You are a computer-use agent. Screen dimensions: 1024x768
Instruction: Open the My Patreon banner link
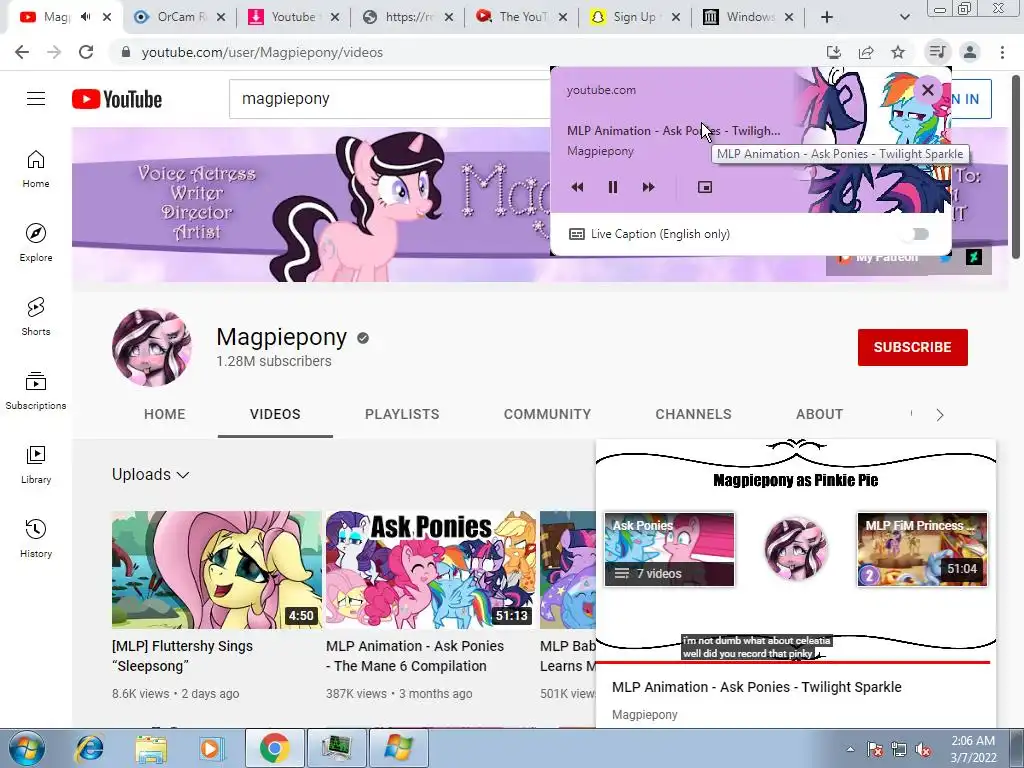(876, 259)
